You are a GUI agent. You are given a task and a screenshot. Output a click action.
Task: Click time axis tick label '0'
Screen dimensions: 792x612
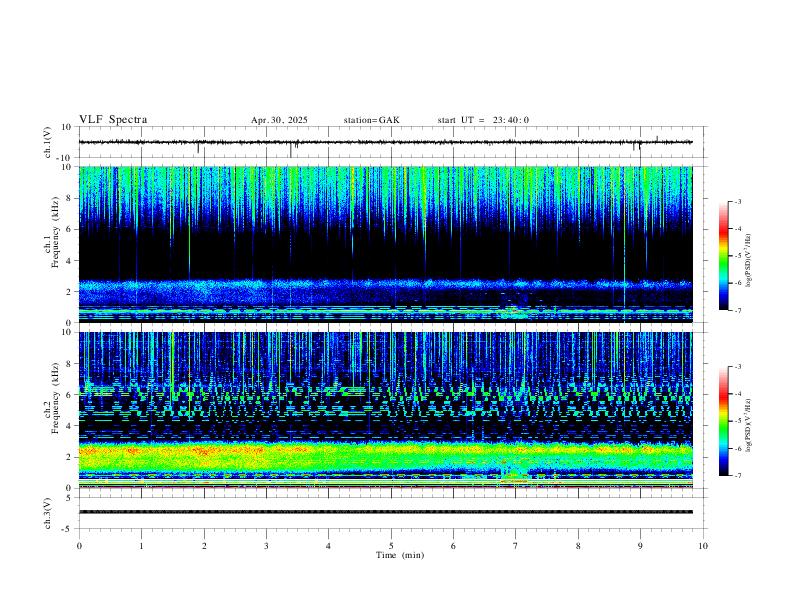tap(79, 546)
